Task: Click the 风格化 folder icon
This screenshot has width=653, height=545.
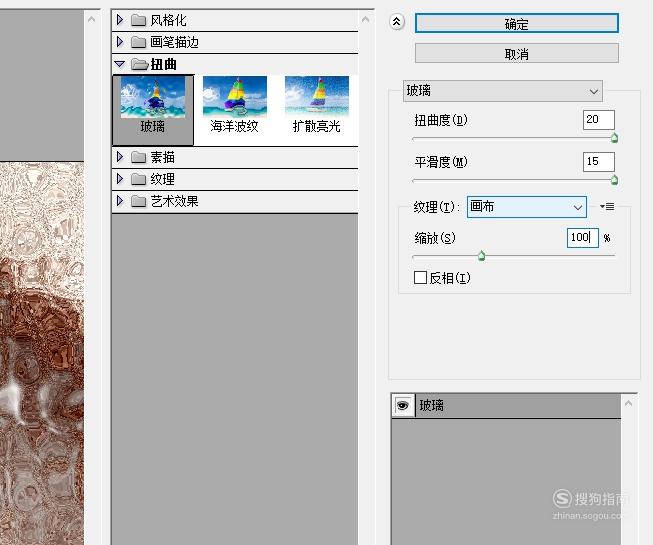Action: click(x=138, y=20)
